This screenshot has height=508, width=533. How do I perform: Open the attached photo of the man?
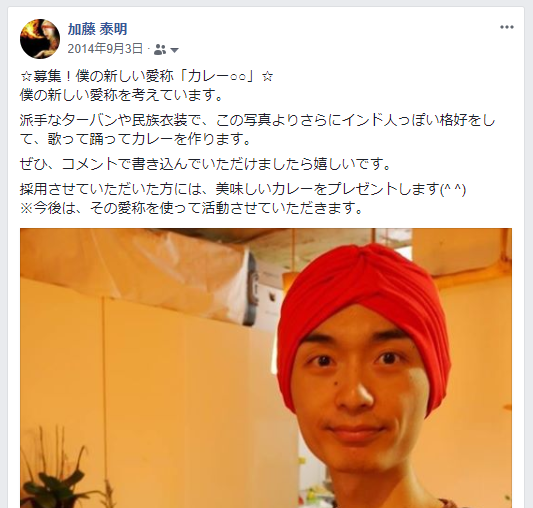[266, 368]
